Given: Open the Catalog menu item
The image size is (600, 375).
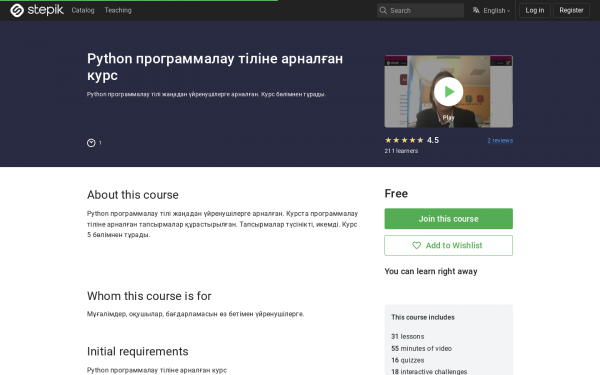Looking at the screenshot, I should click(83, 10).
